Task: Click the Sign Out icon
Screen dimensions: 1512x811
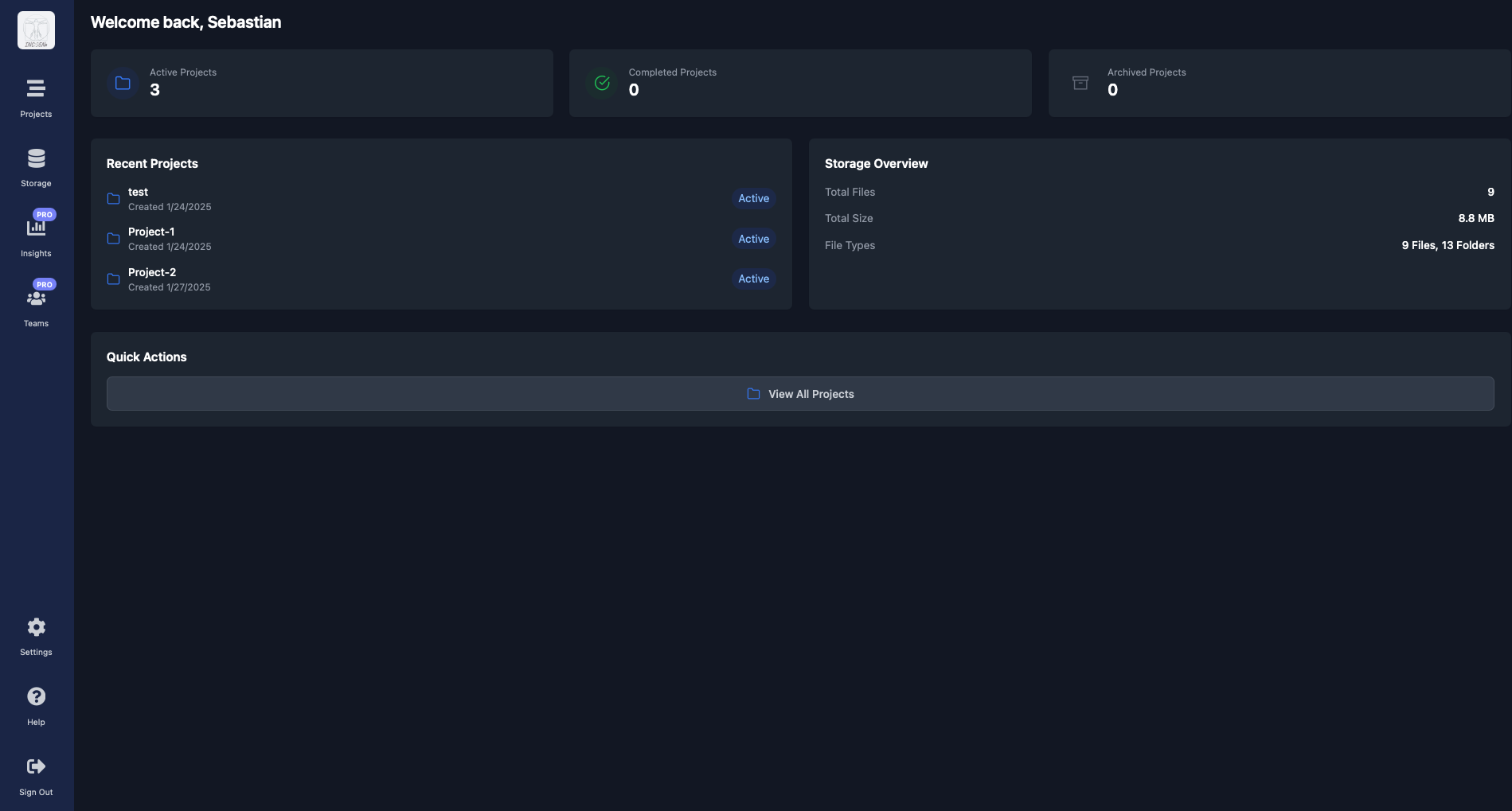Action: click(x=36, y=766)
